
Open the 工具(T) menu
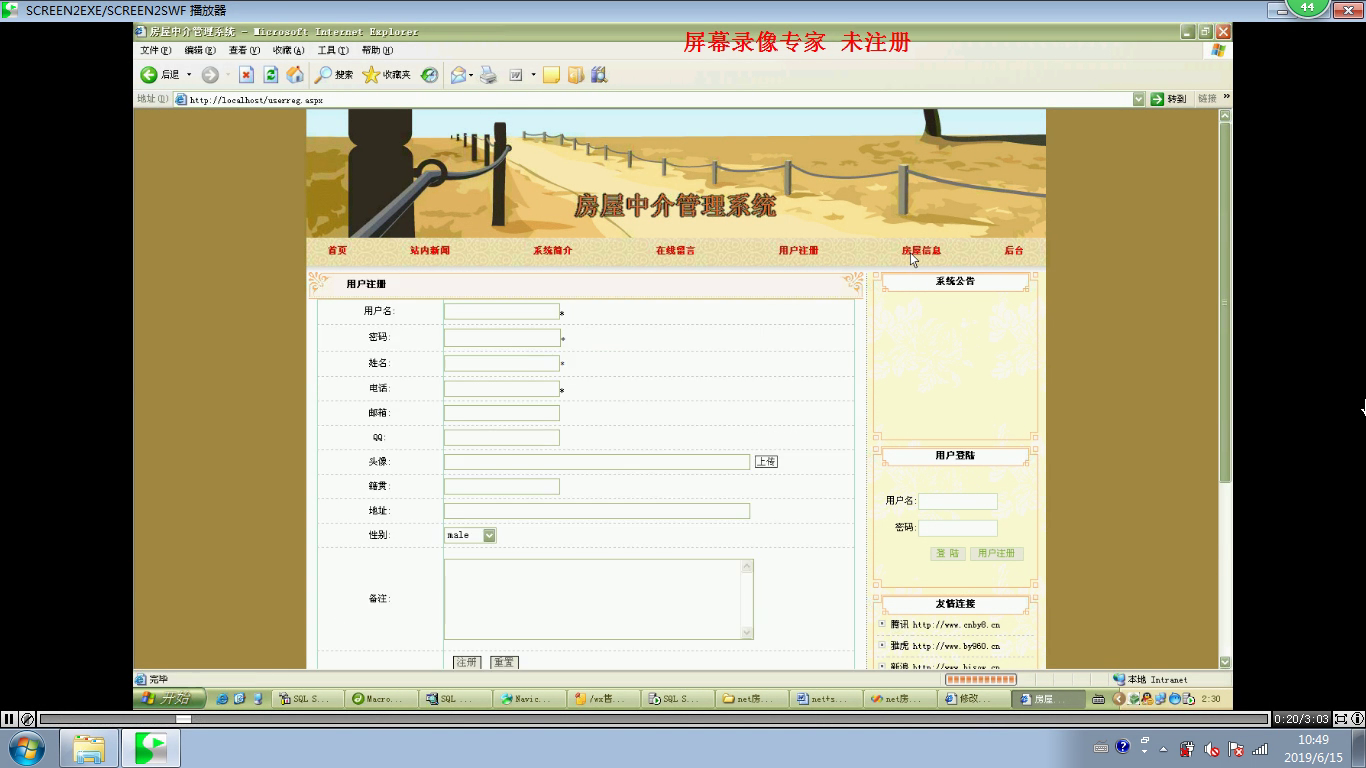coord(332,50)
